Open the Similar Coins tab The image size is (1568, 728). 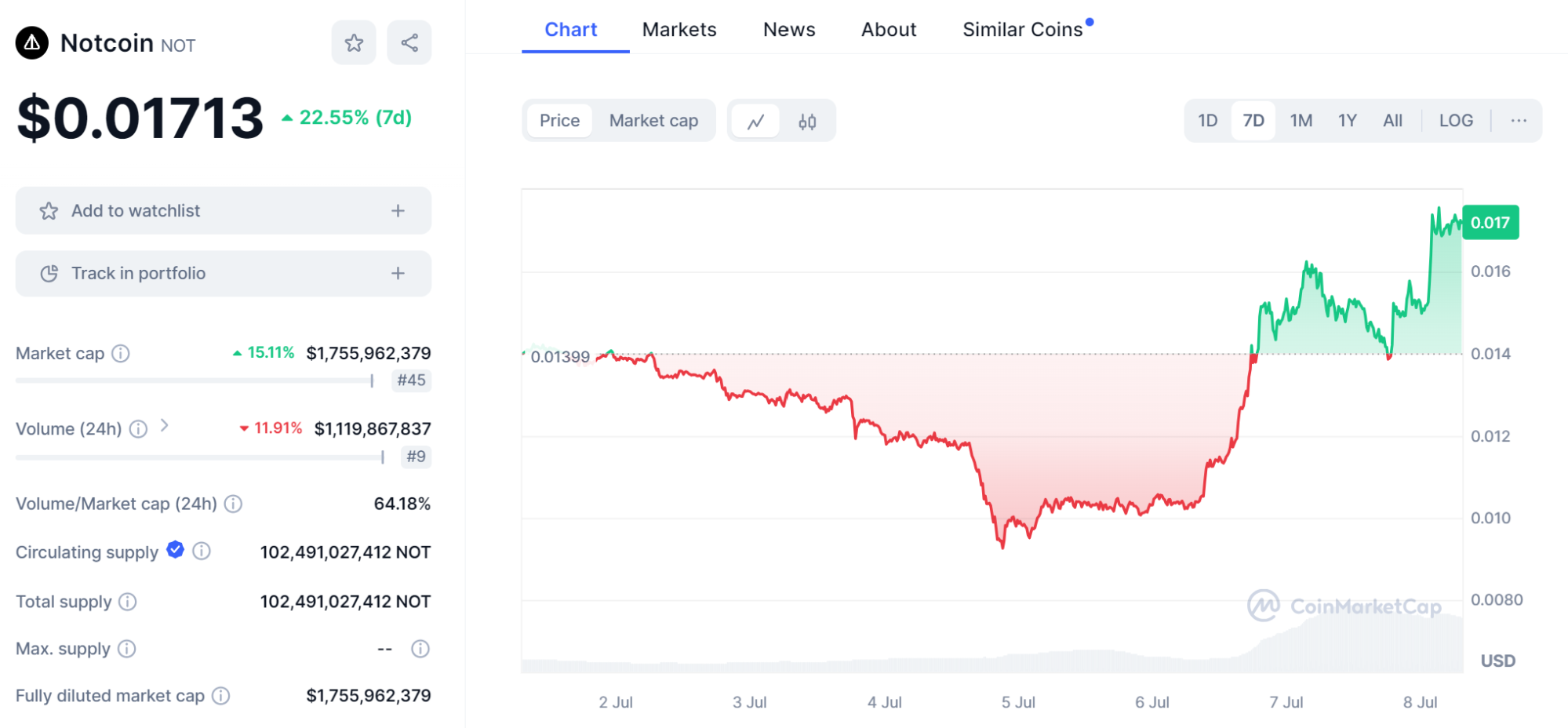[x=1022, y=30]
